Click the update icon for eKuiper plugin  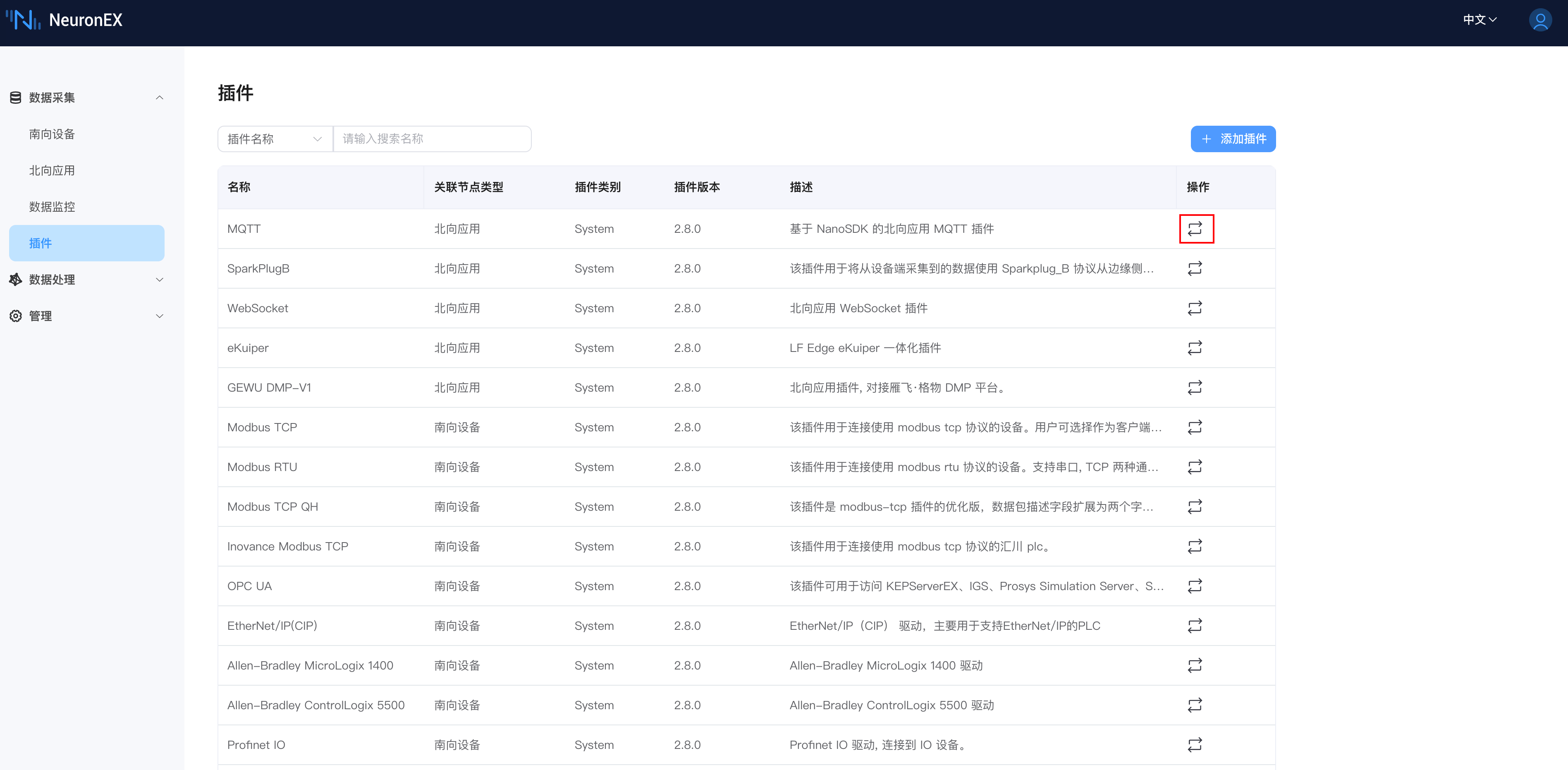click(1194, 347)
